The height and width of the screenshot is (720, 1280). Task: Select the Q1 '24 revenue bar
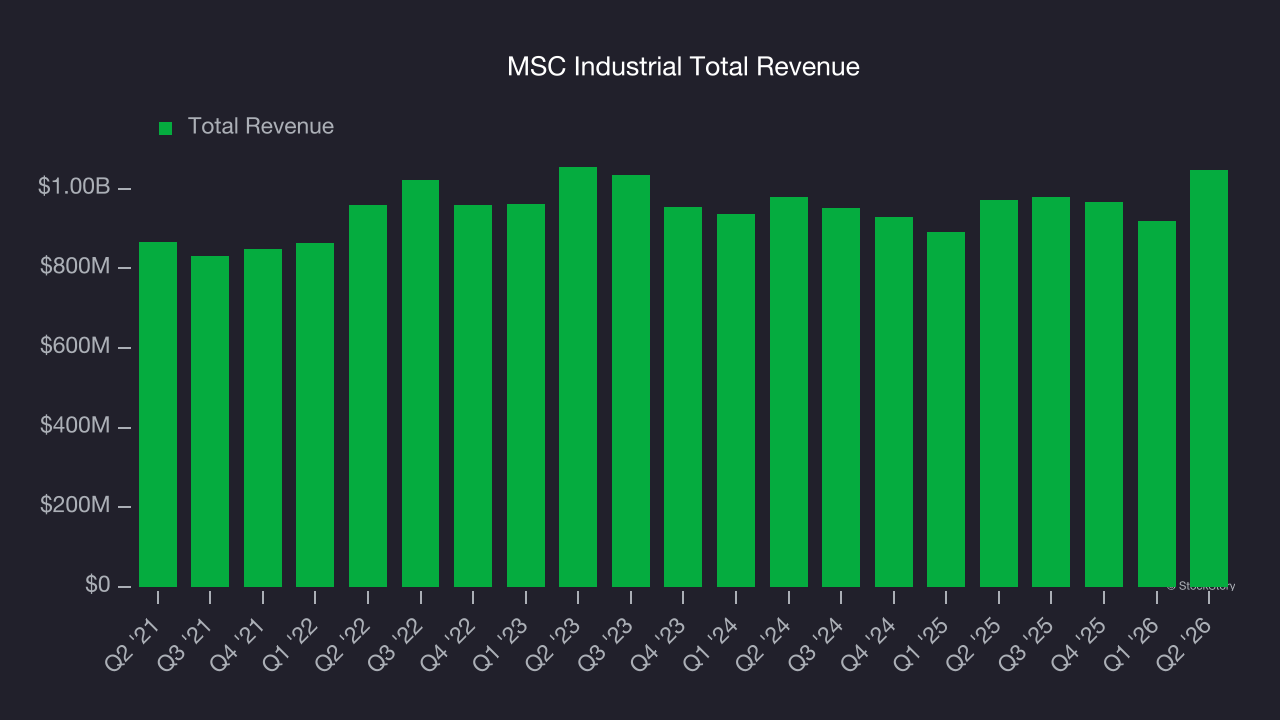pos(736,400)
